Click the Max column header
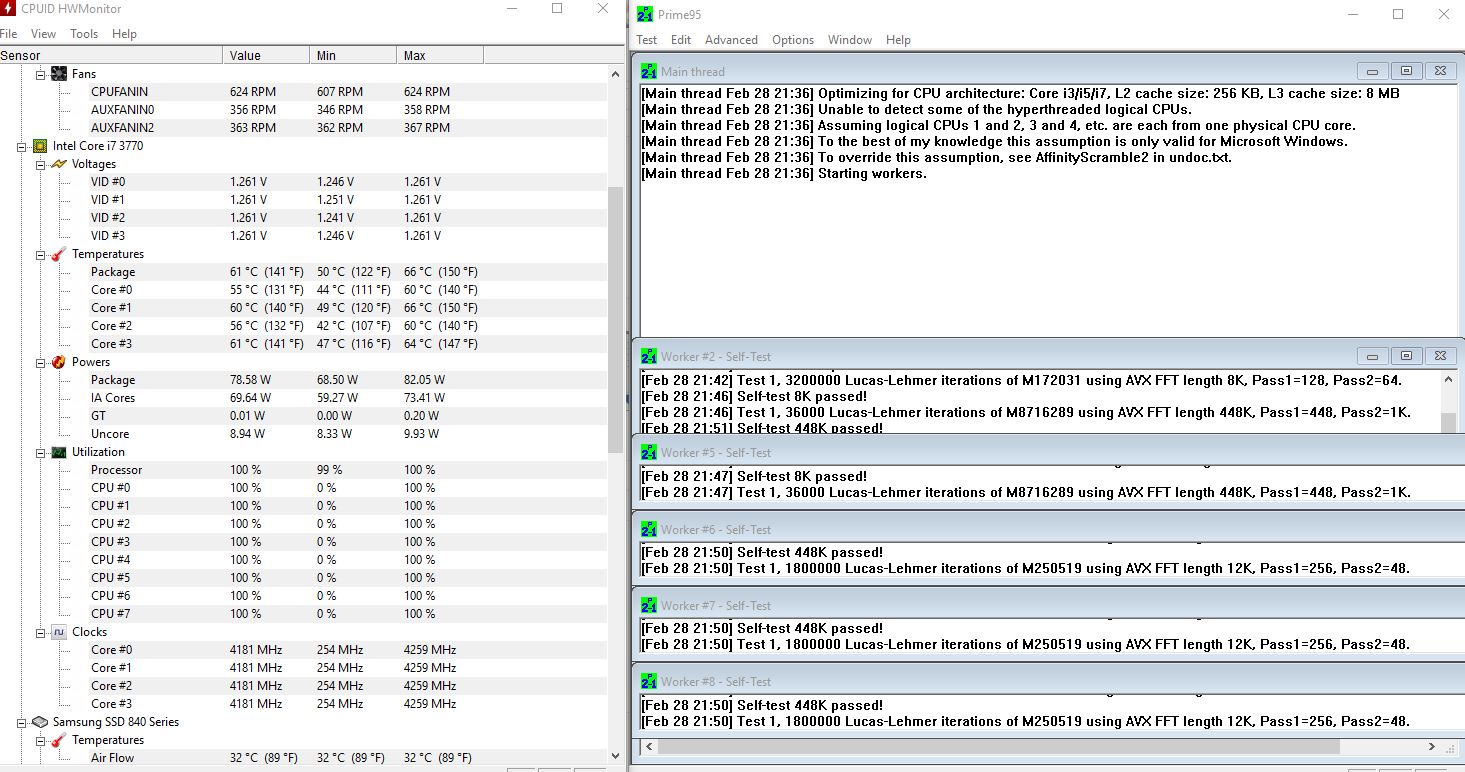Viewport: 1465px width, 772px height. (440, 55)
